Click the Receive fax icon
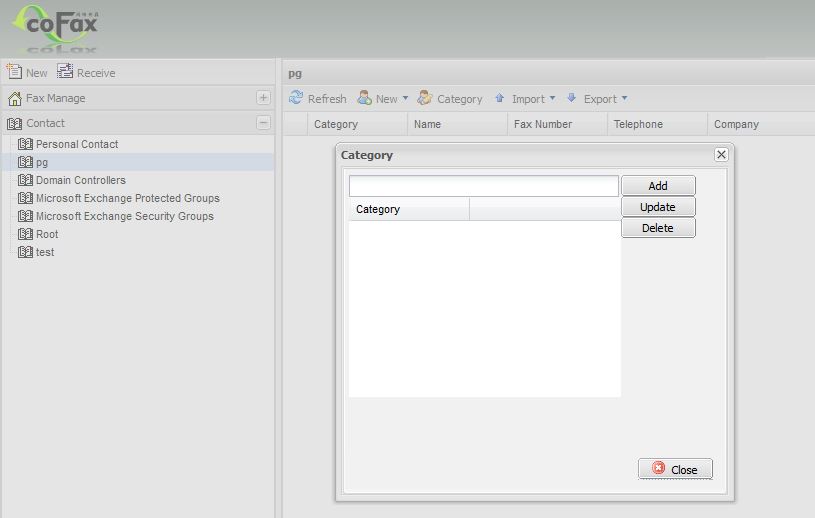815x518 pixels. click(x=65, y=71)
